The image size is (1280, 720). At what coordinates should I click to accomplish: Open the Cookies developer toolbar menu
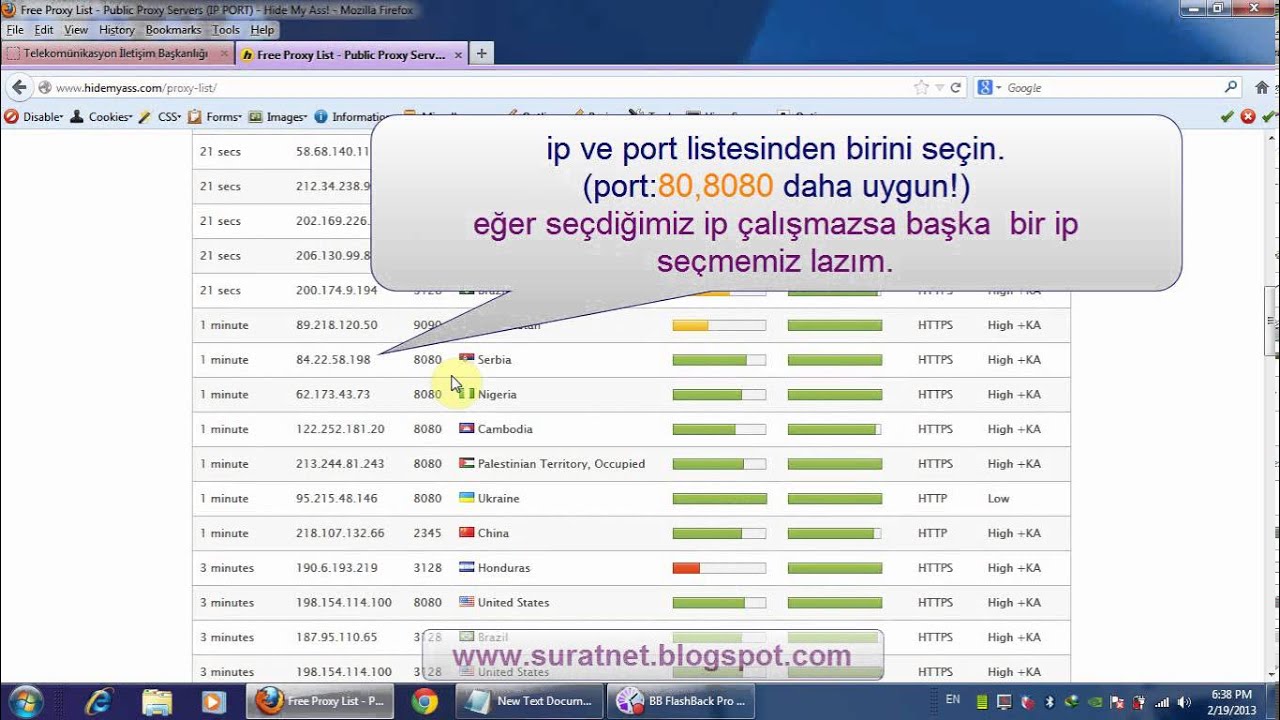[x=102, y=117]
